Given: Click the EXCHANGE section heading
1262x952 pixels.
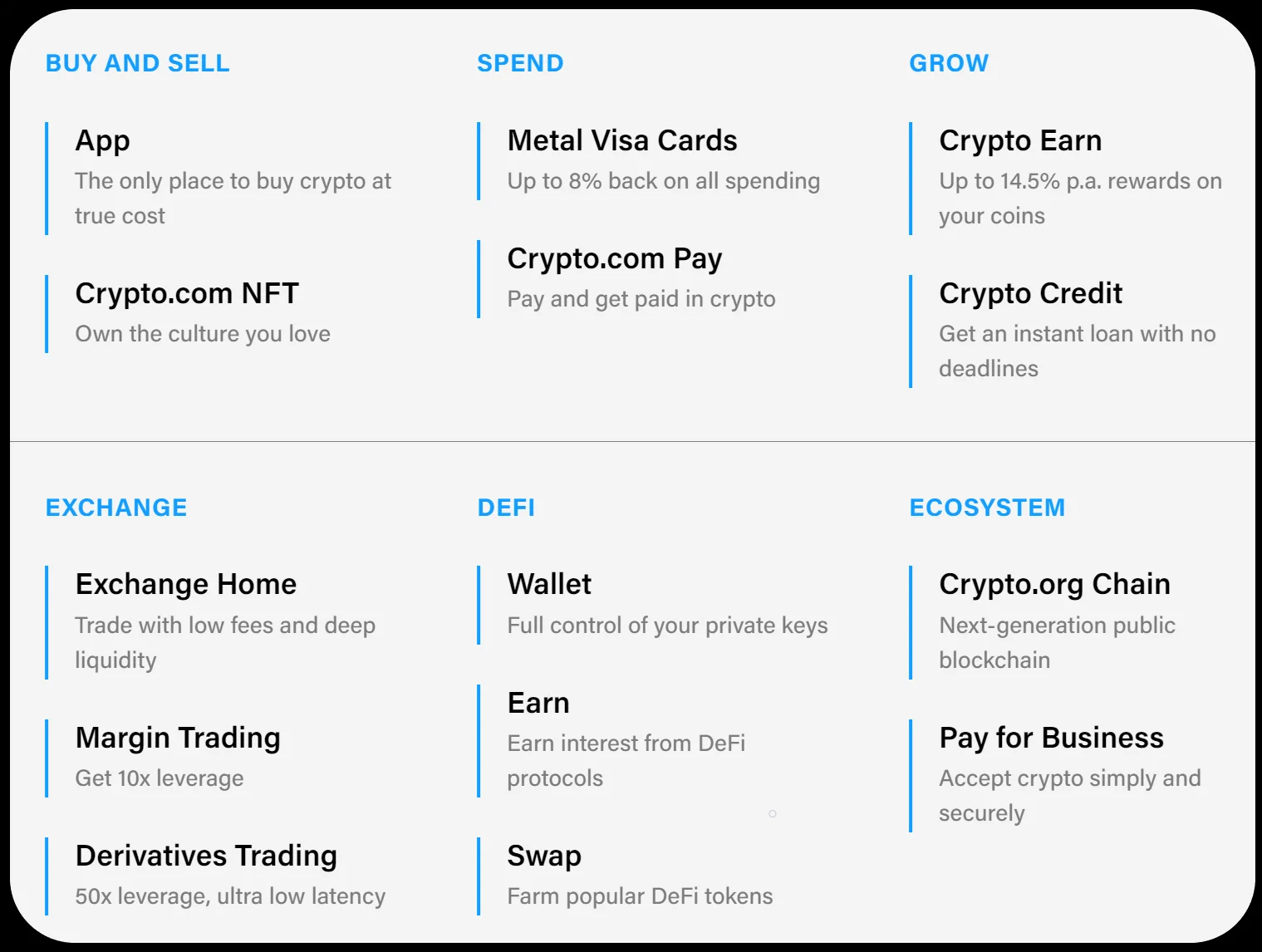Looking at the screenshot, I should 116,508.
